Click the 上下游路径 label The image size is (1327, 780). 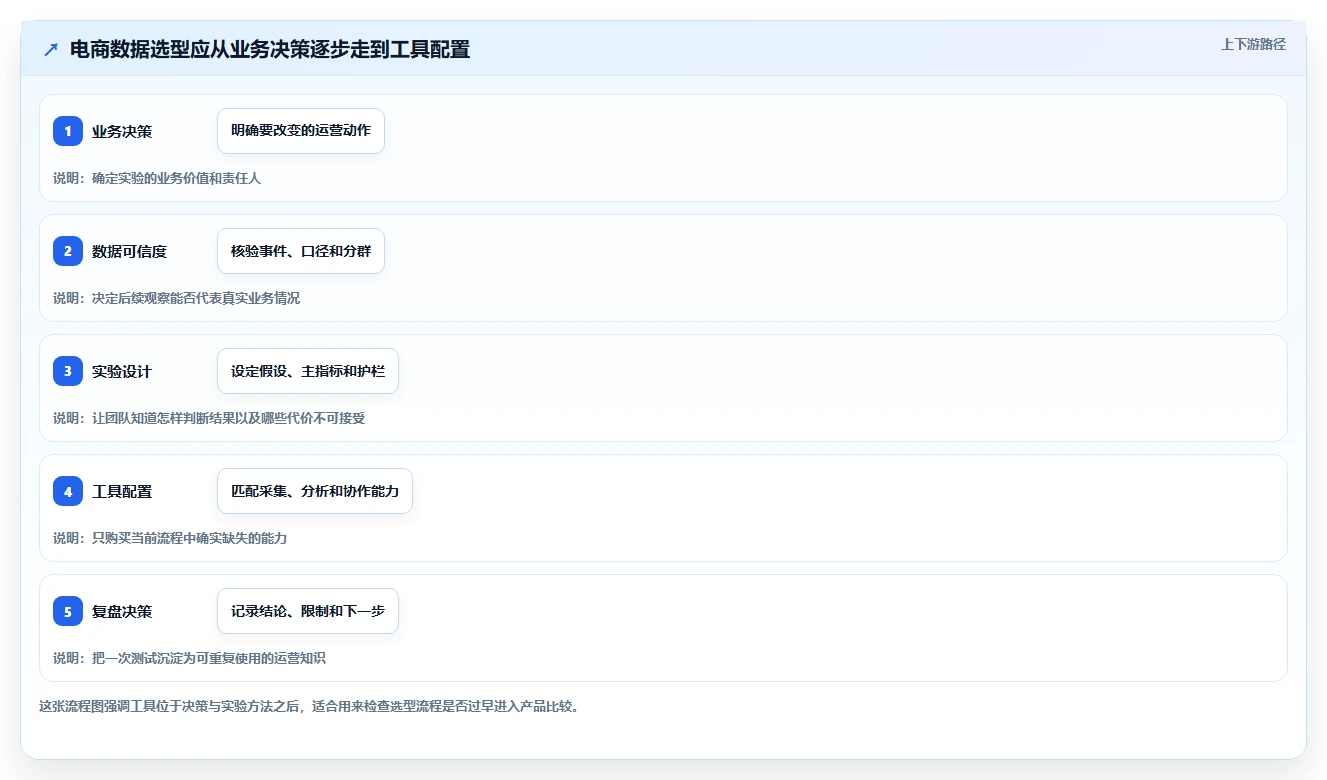tap(1253, 45)
